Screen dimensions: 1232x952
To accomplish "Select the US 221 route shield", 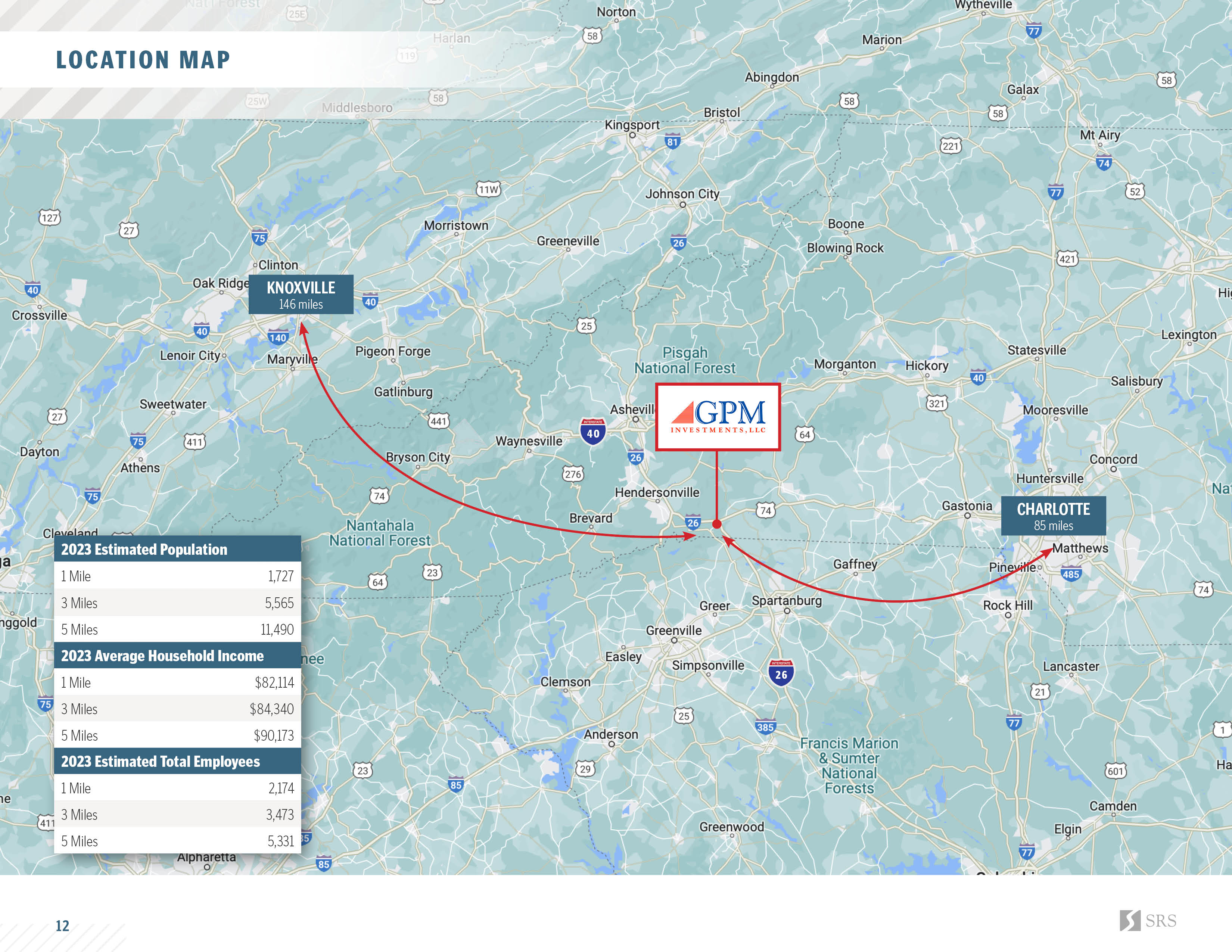I will [951, 146].
